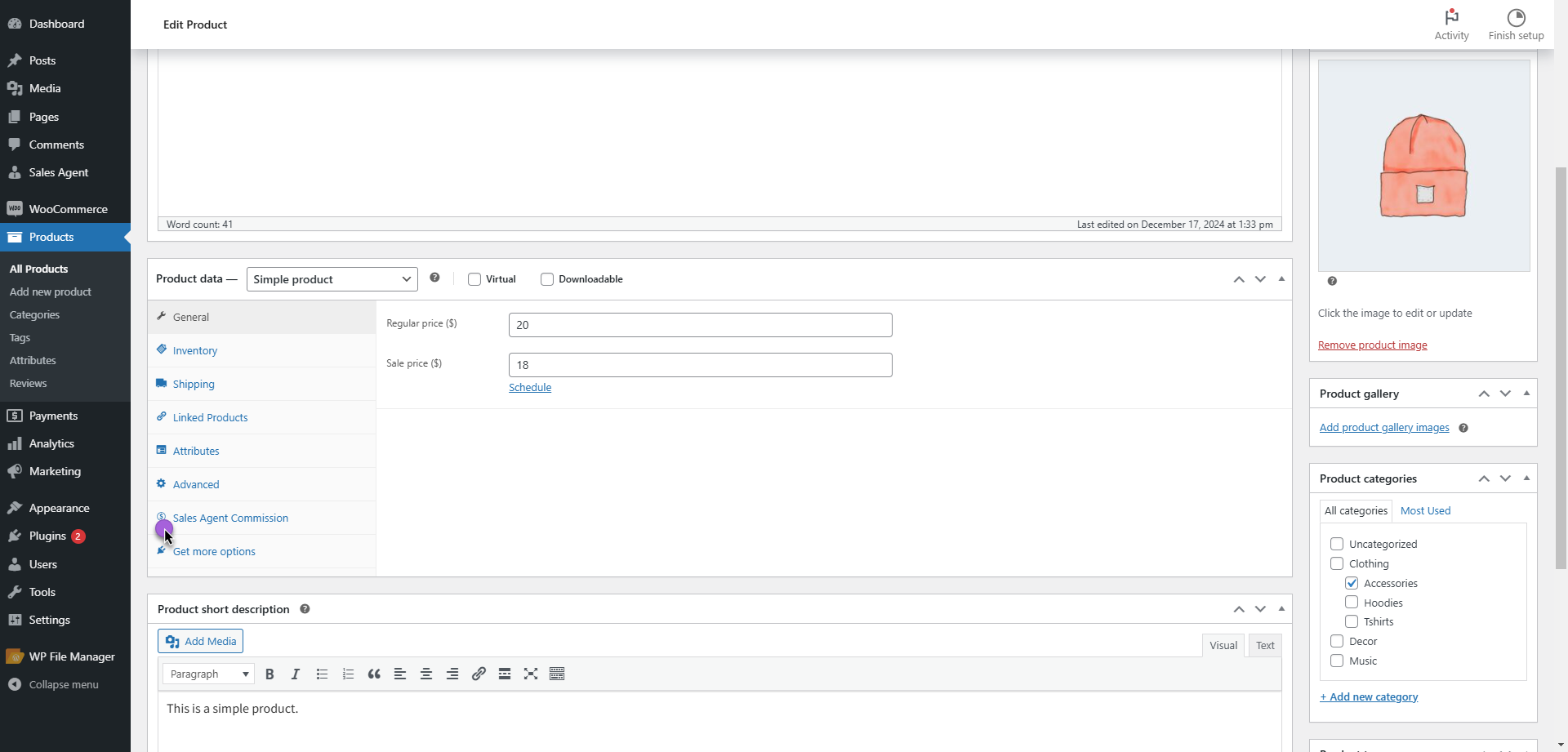Insert a numbered list
1568x752 pixels.
pyautogui.click(x=348, y=674)
